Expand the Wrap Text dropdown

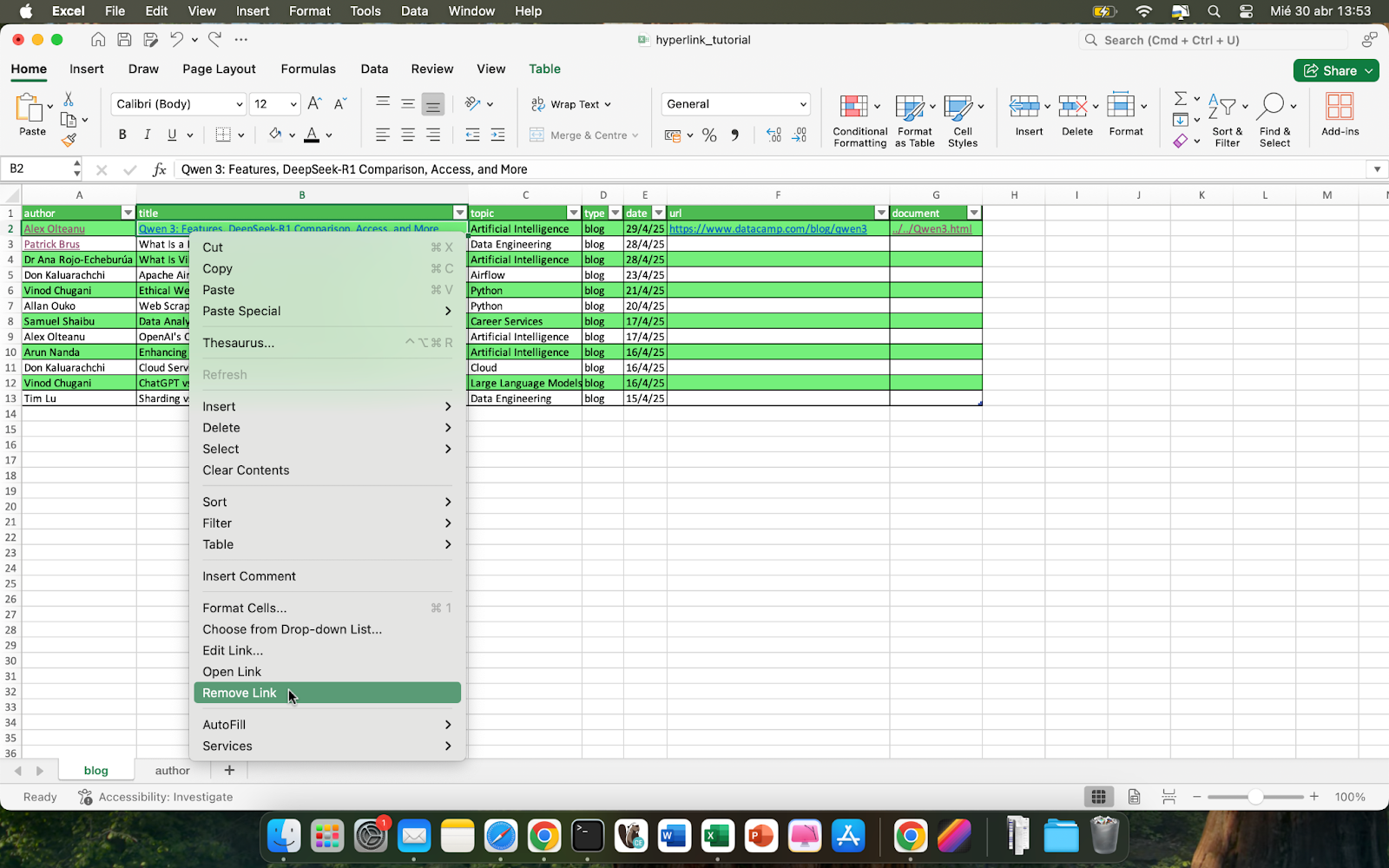(x=608, y=104)
